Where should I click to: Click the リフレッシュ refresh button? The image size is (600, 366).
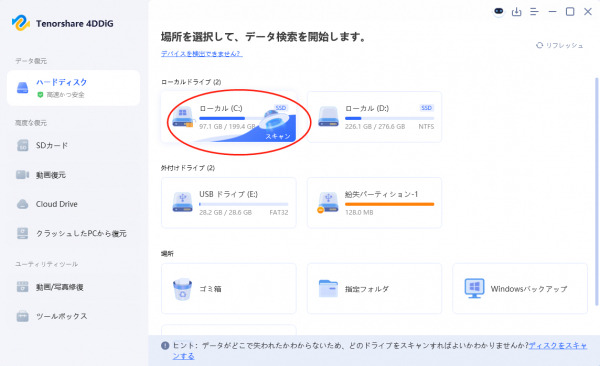pyautogui.click(x=559, y=45)
